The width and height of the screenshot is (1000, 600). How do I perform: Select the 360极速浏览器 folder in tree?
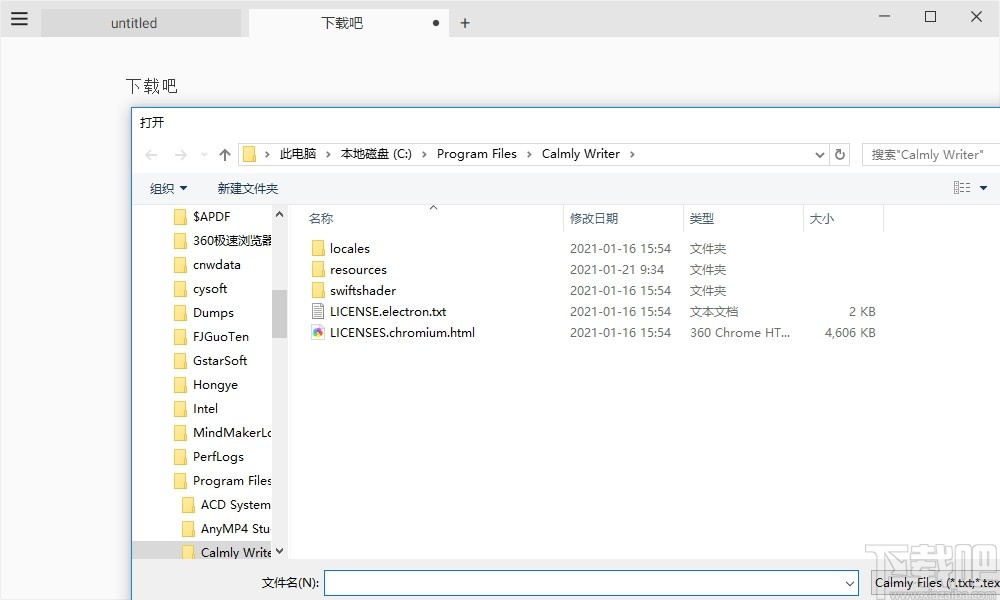coord(223,240)
